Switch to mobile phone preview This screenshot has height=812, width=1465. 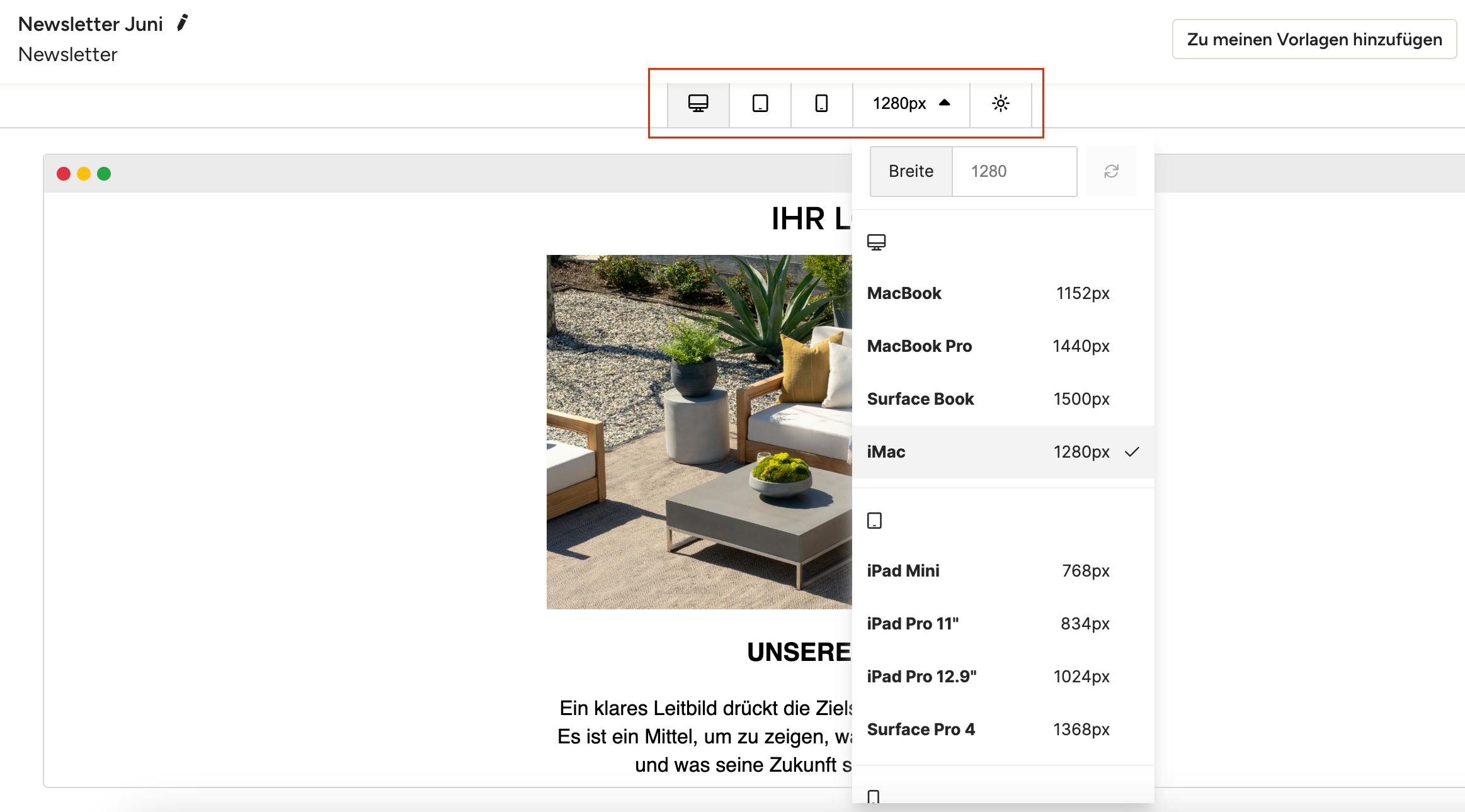click(821, 103)
